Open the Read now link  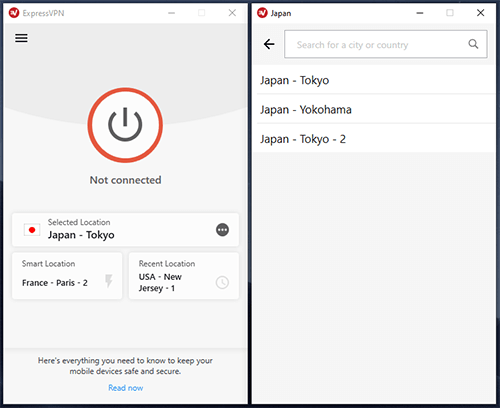click(x=126, y=388)
